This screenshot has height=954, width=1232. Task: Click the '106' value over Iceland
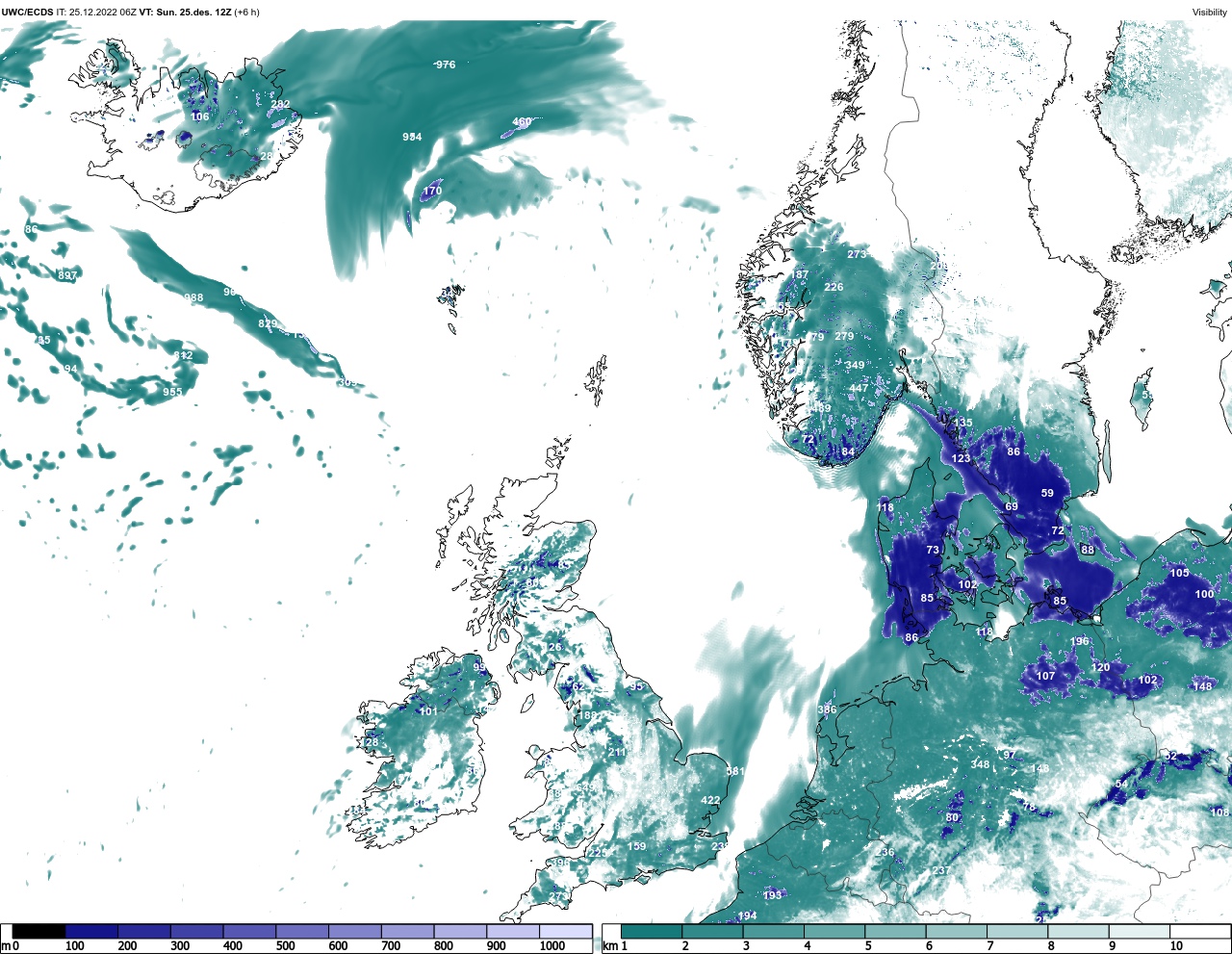(x=199, y=117)
